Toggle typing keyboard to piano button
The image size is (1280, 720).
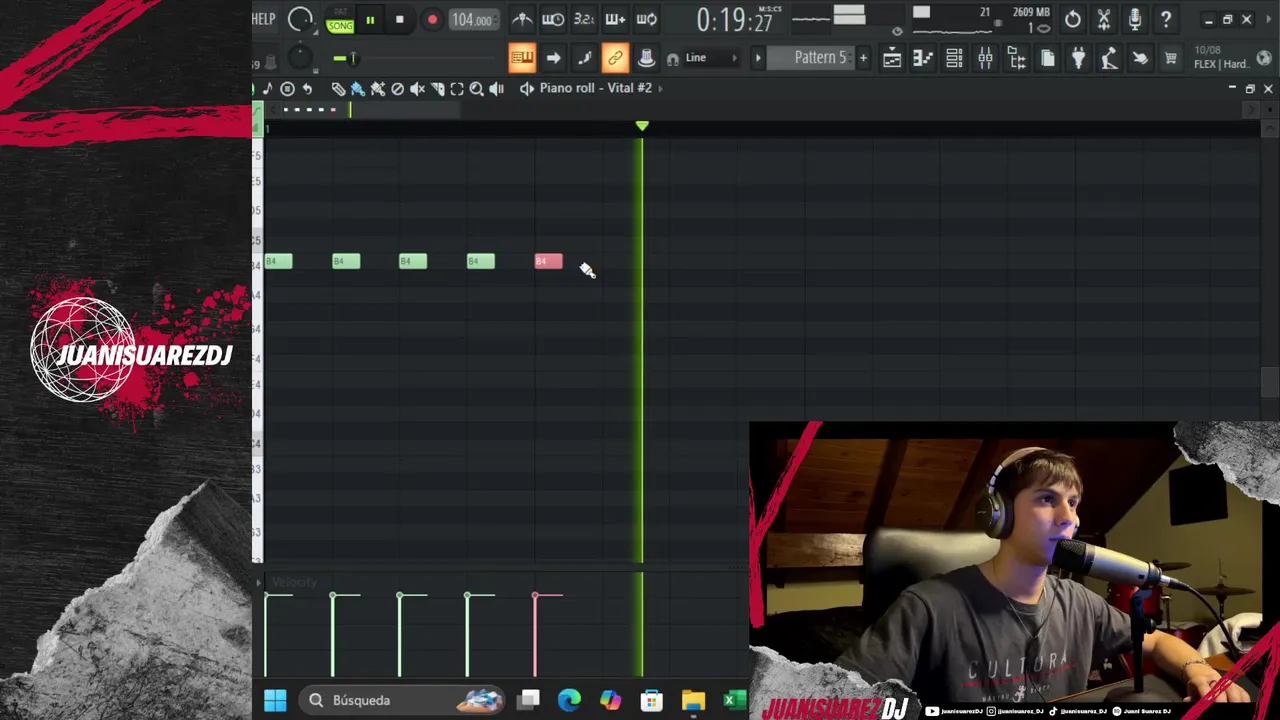[522, 58]
